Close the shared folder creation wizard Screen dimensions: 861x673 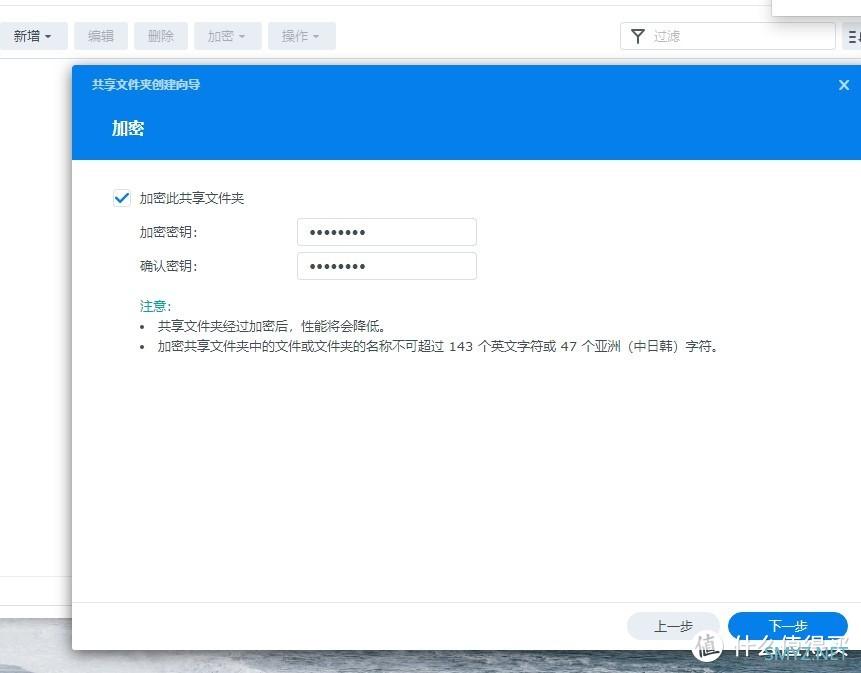coord(844,85)
